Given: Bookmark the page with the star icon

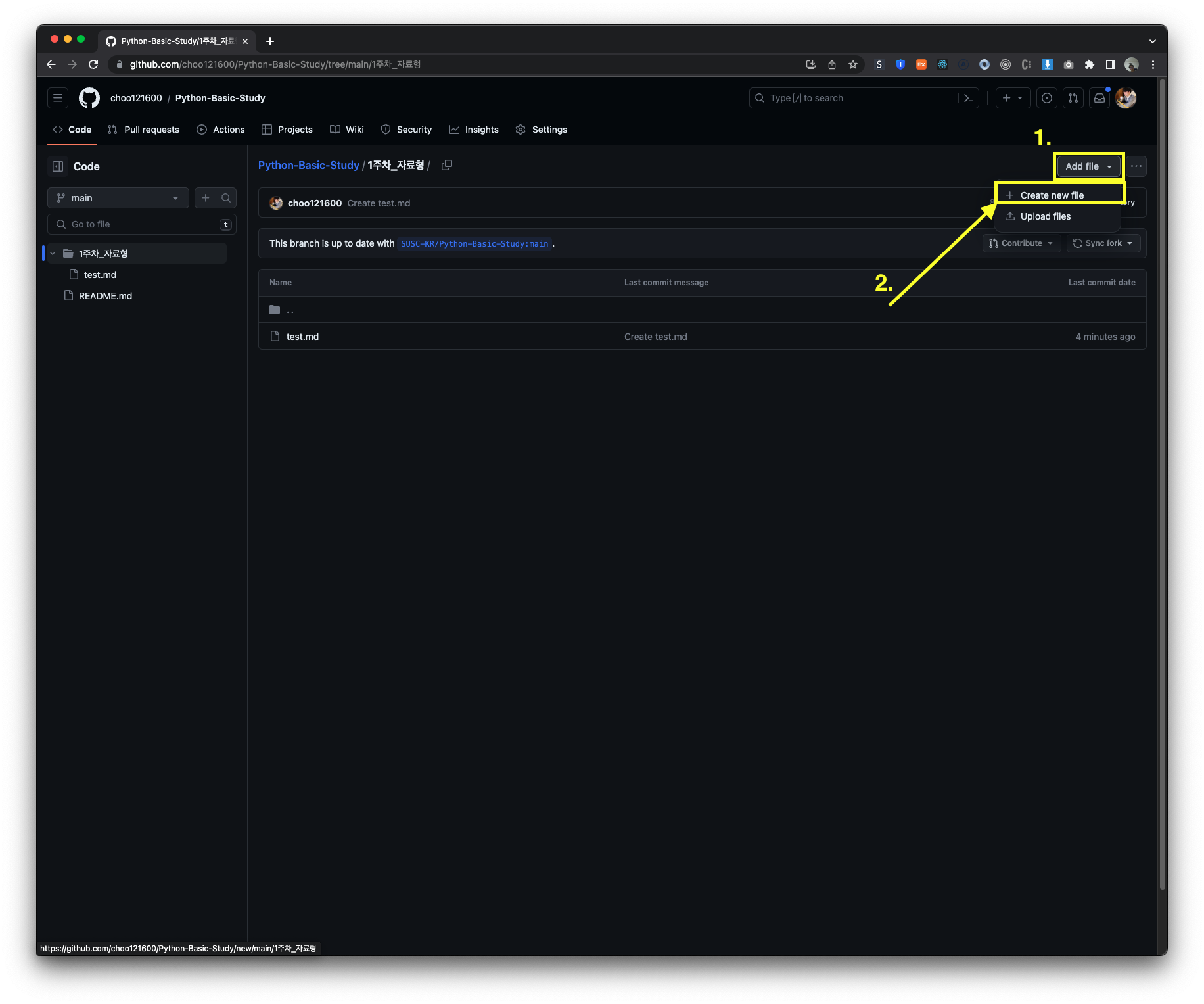Looking at the screenshot, I should coord(852,64).
